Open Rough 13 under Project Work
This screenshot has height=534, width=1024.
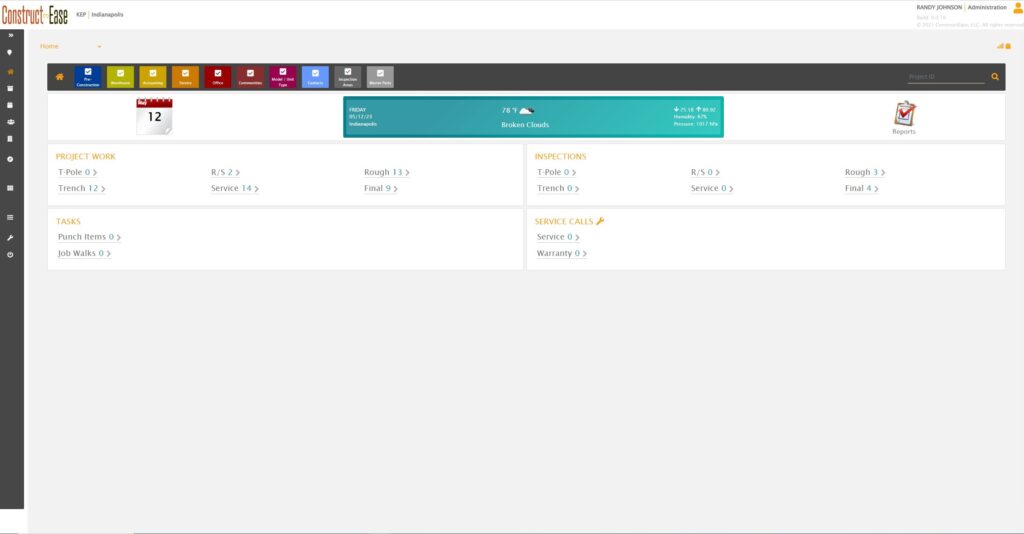pos(386,172)
